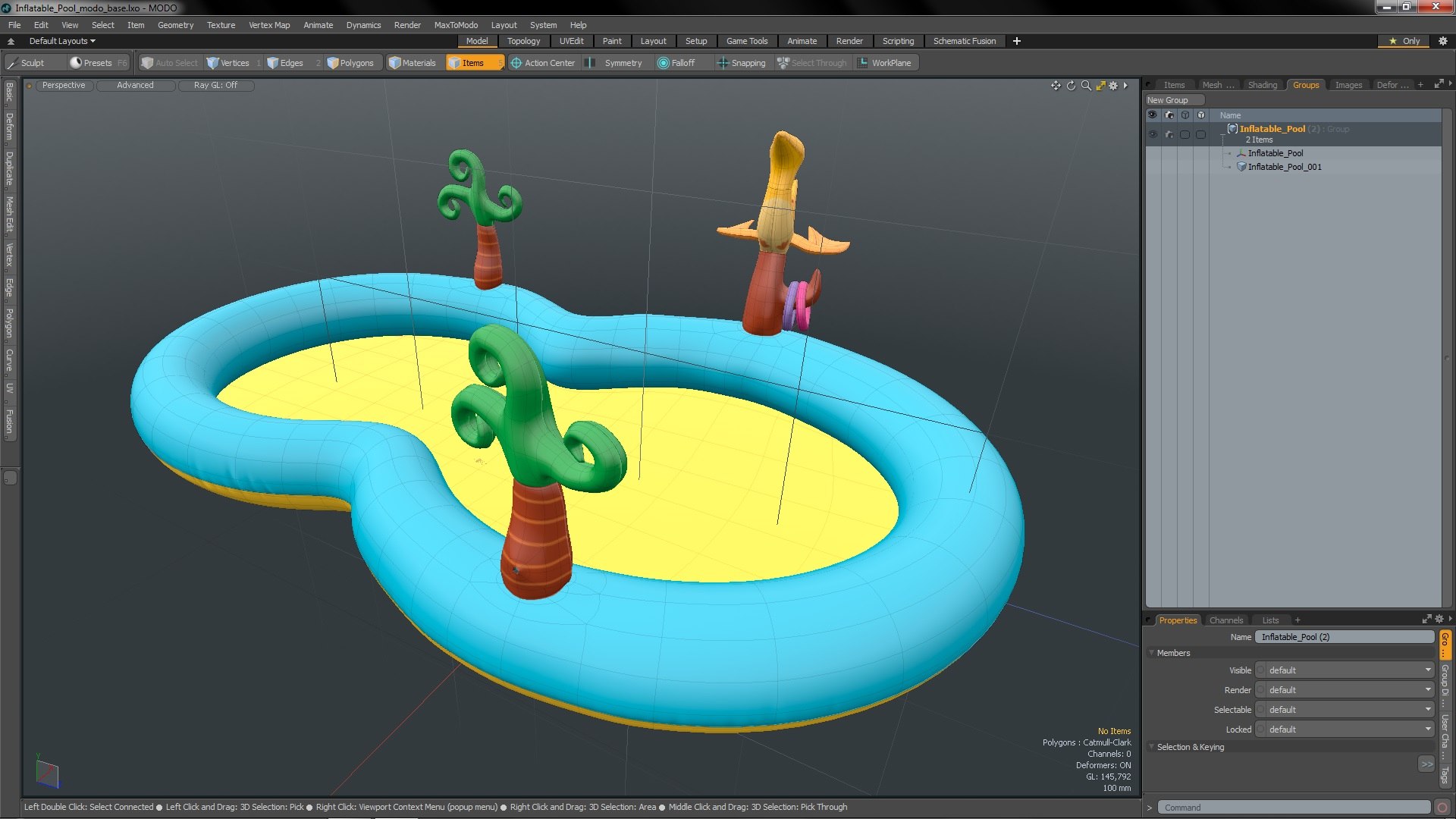This screenshot has height=819, width=1456.
Task: Switch to Materials selection mode
Action: pyautogui.click(x=413, y=63)
